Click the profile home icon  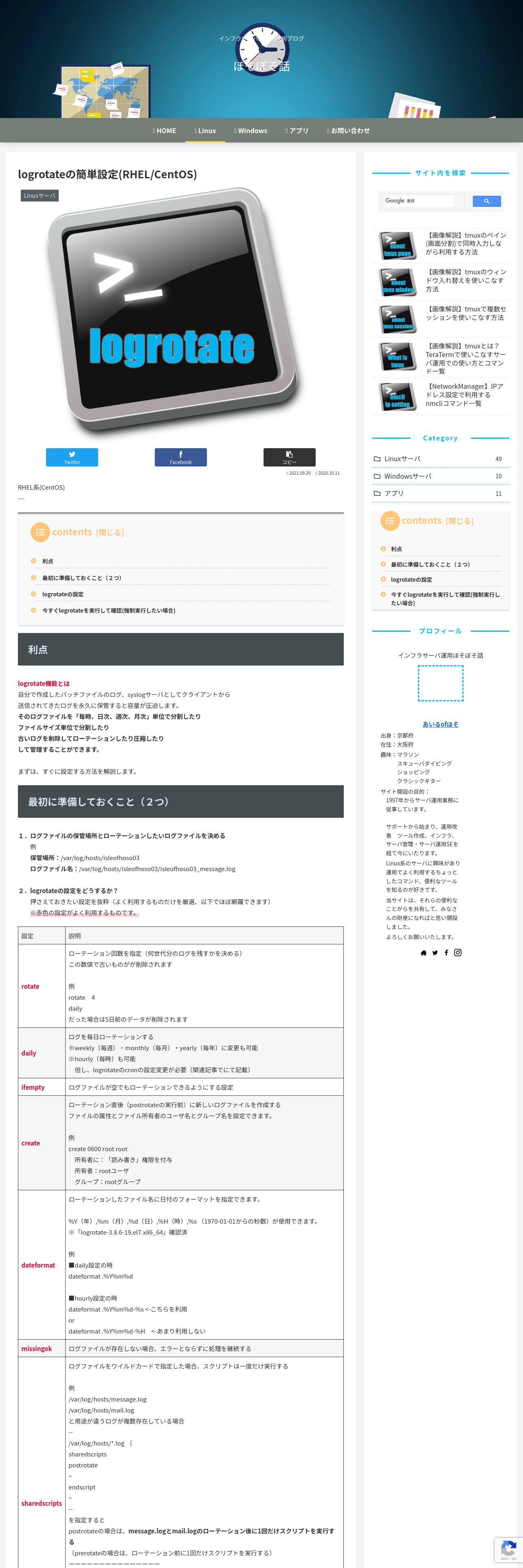click(x=423, y=953)
